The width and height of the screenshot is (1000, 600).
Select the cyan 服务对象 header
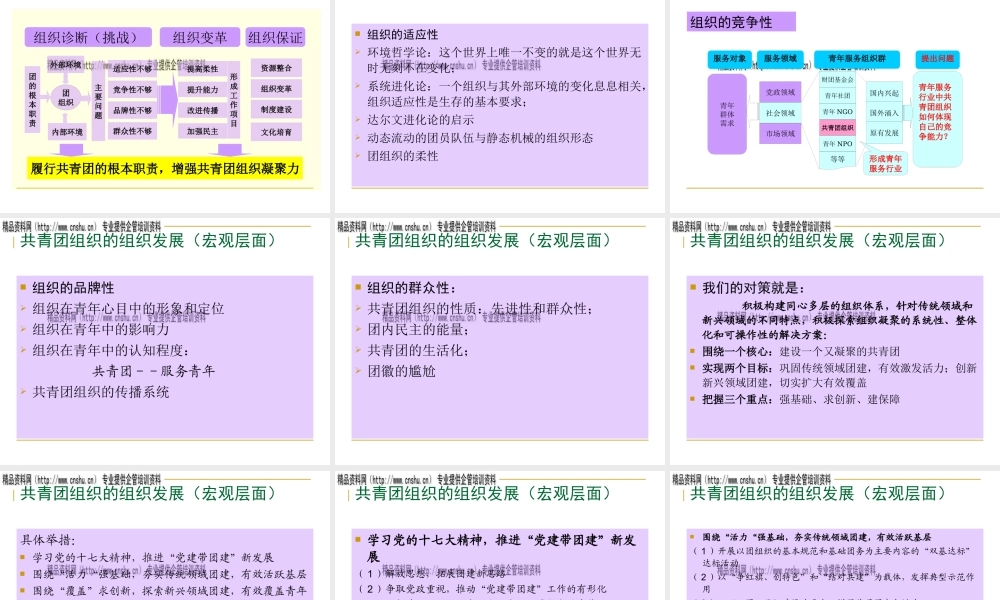[x=730, y=59]
